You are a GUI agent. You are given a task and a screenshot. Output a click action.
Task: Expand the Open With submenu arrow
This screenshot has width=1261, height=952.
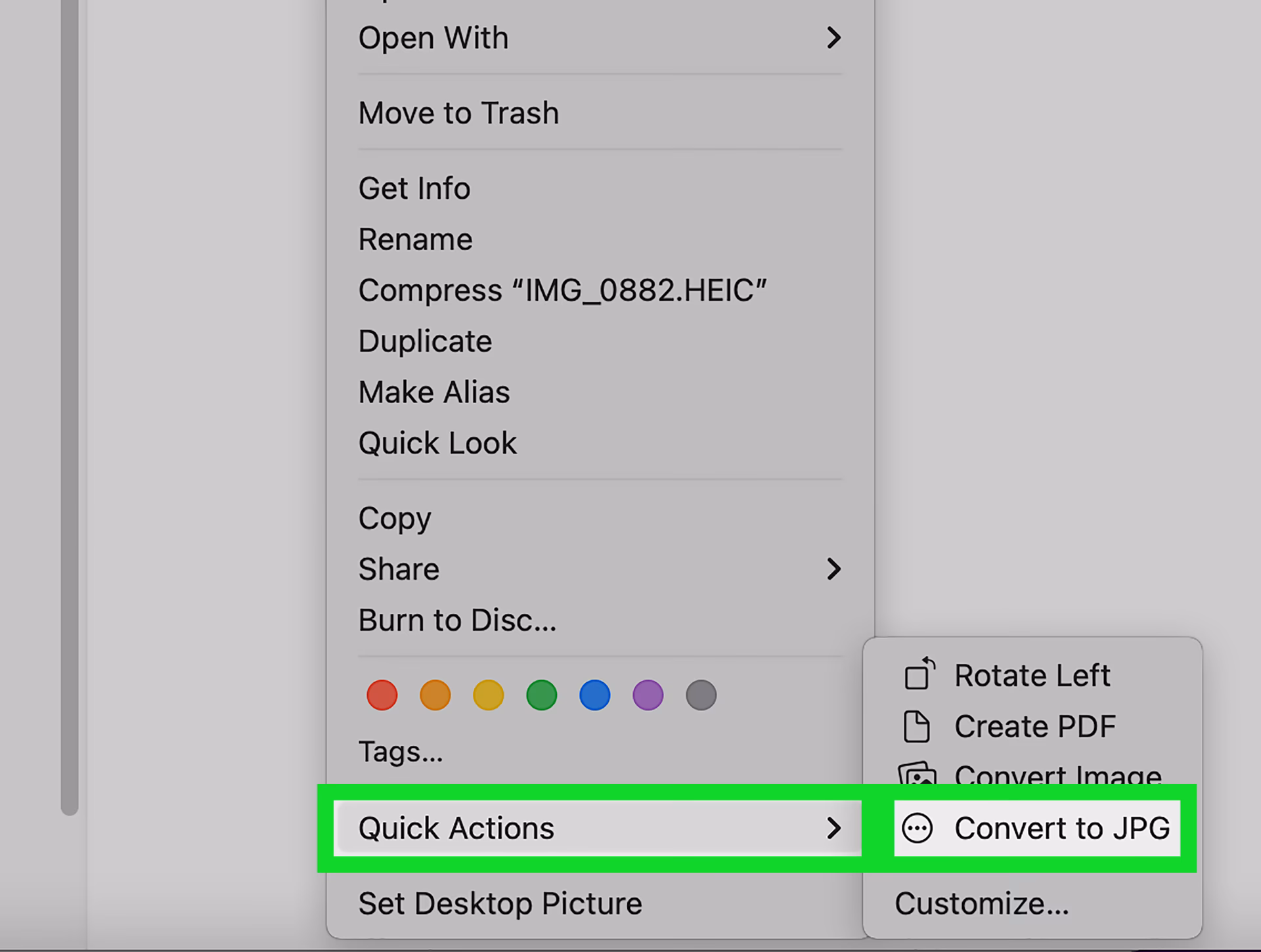pos(835,38)
